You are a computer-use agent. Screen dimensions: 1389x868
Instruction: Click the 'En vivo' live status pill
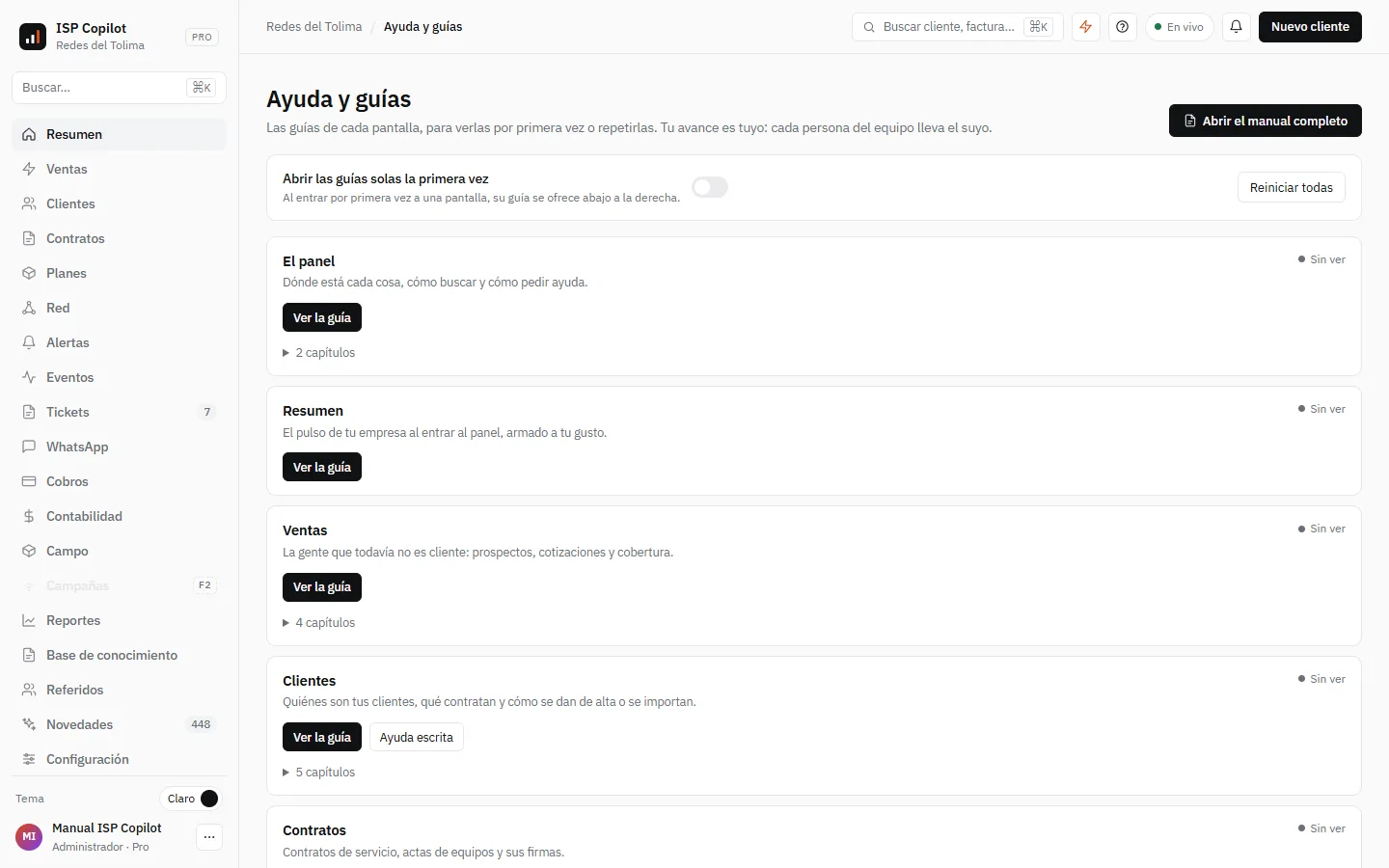1179,27
